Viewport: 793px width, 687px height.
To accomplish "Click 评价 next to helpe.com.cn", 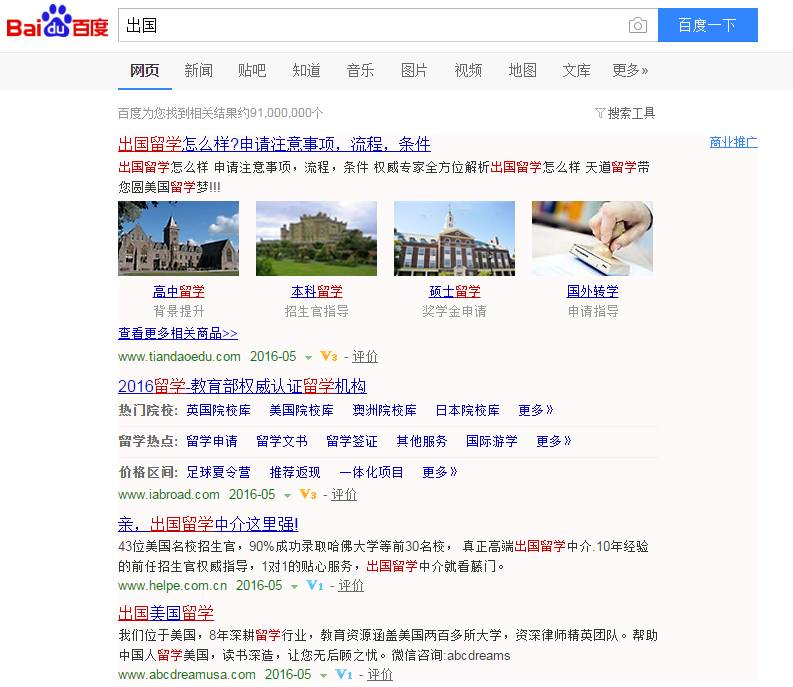I will click(351, 586).
